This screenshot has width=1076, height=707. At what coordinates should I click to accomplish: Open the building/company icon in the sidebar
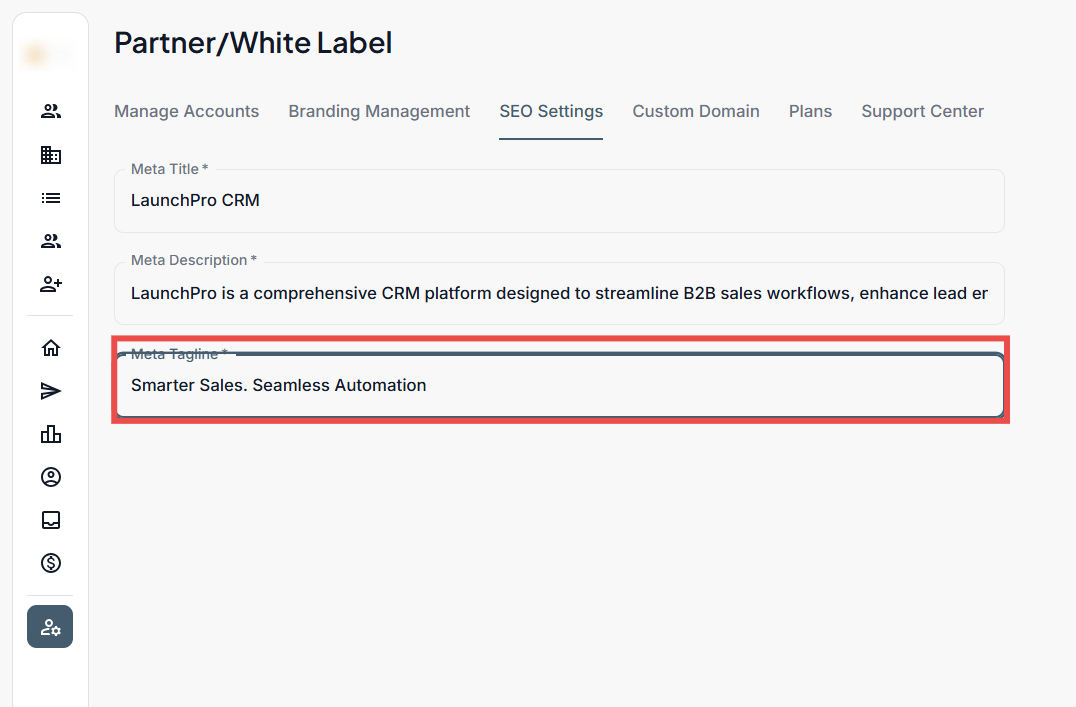(x=50, y=155)
